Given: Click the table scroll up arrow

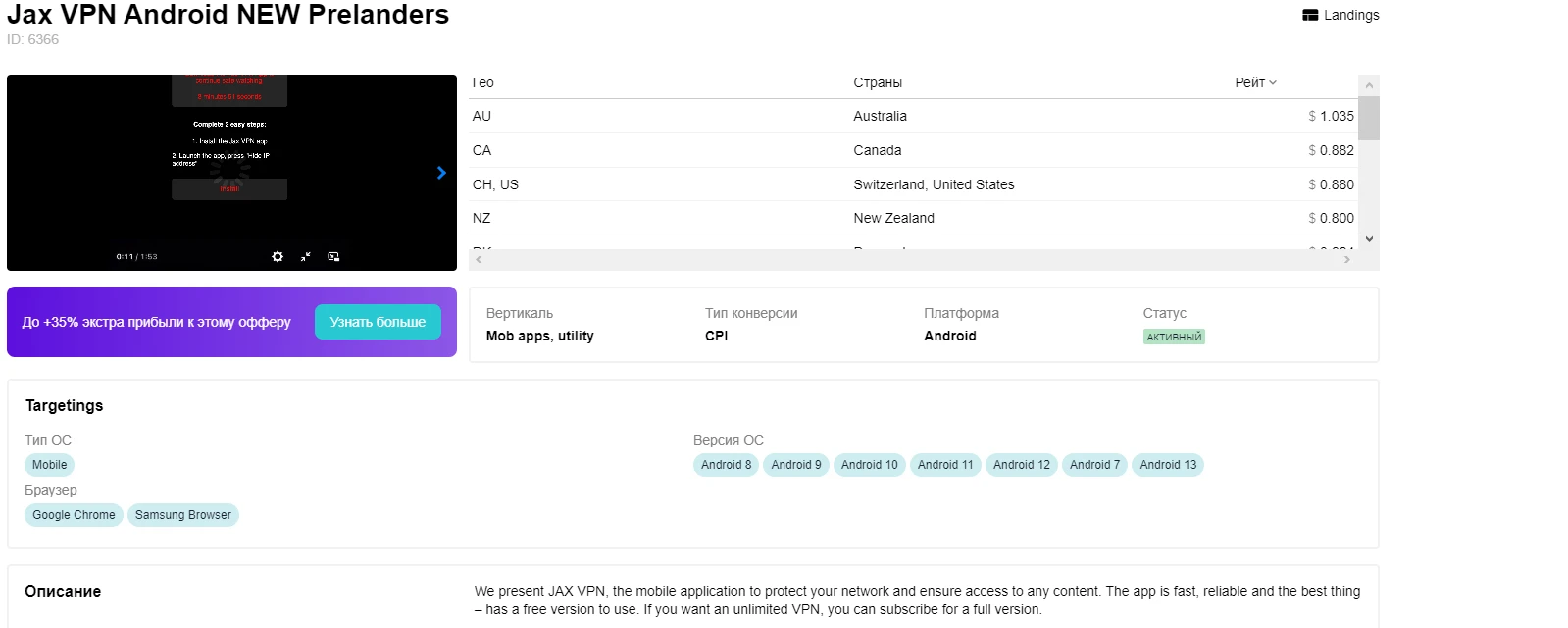Looking at the screenshot, I should (1369, 85).
